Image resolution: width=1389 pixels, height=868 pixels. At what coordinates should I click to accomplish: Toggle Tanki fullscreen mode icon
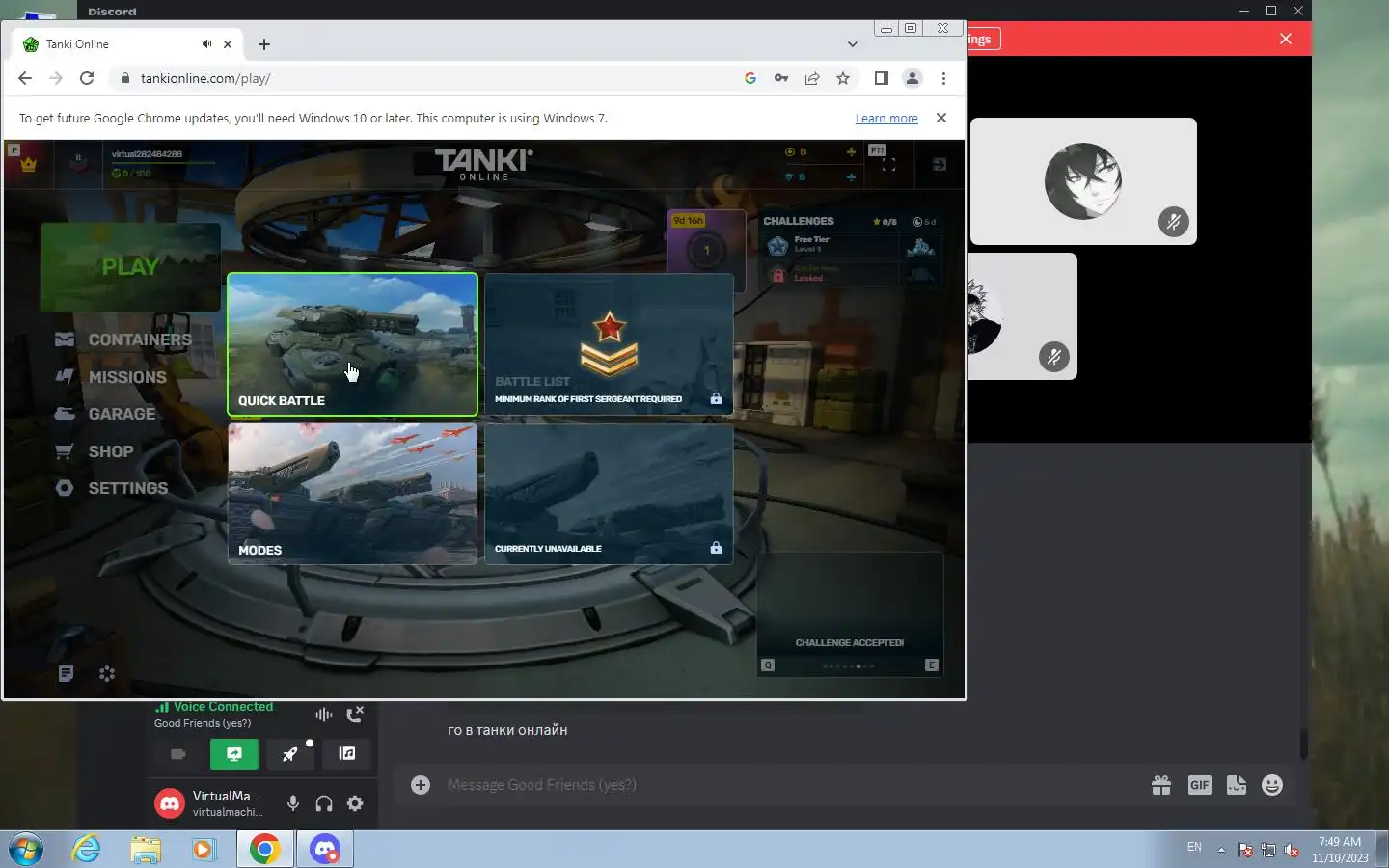coord(889,165)
